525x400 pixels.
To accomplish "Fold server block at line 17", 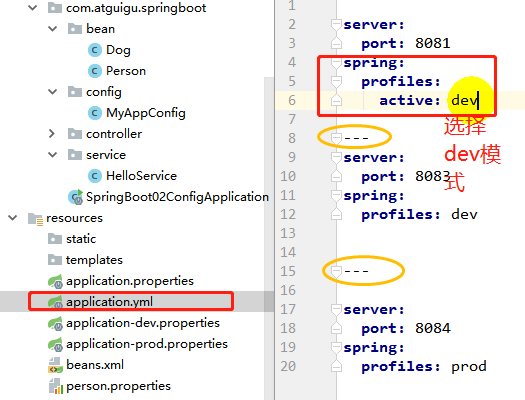I will click(x=336, y=310).
